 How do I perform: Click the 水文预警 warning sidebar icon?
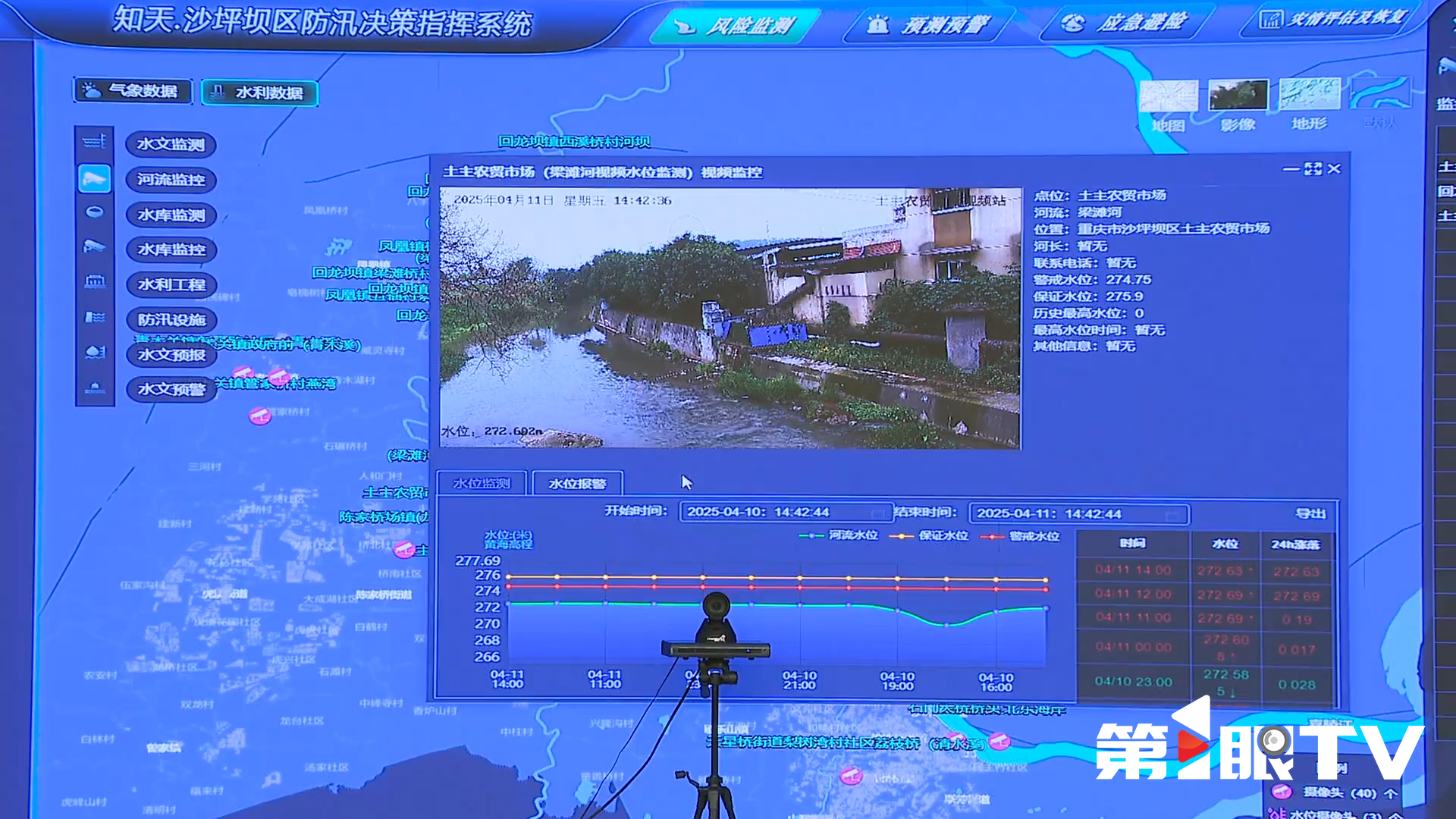[94, 388]
